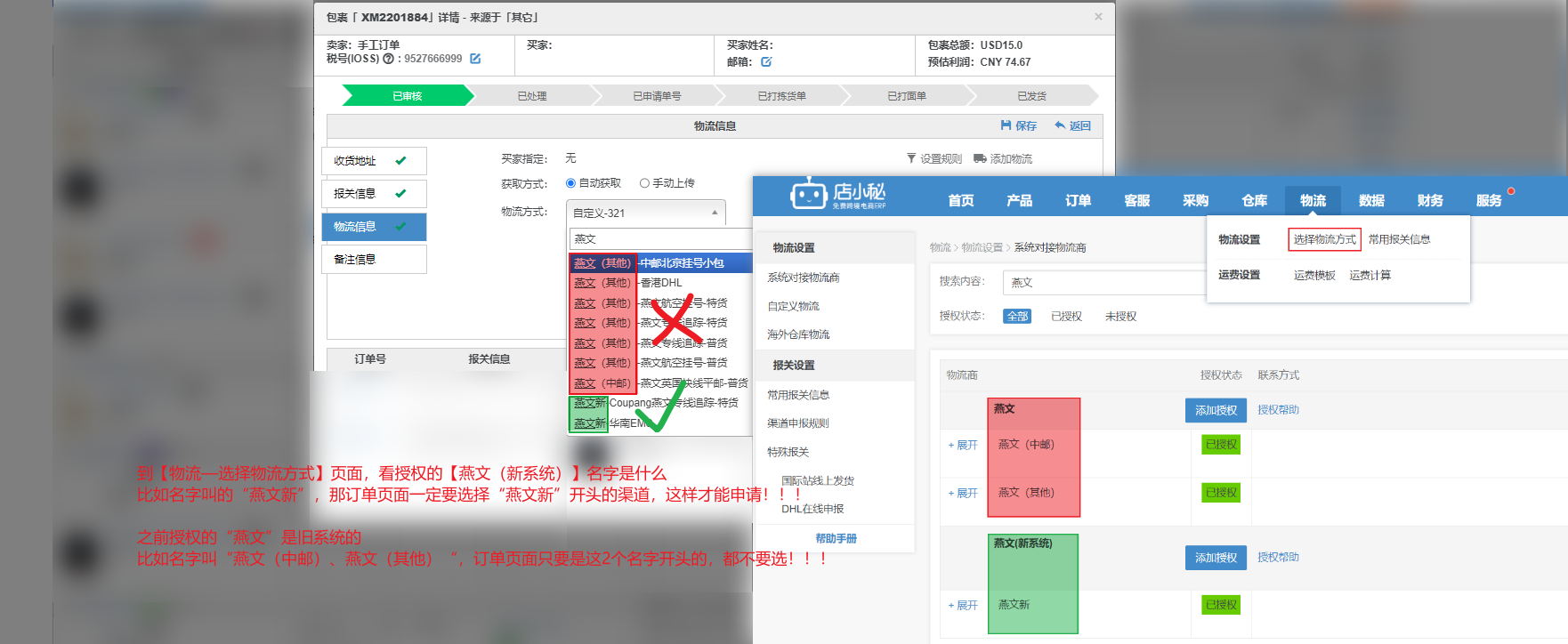The width and height of the screenshot is (1568, 644).
Task: Filter authorization status by 全部
Action: pos(1017,316)
